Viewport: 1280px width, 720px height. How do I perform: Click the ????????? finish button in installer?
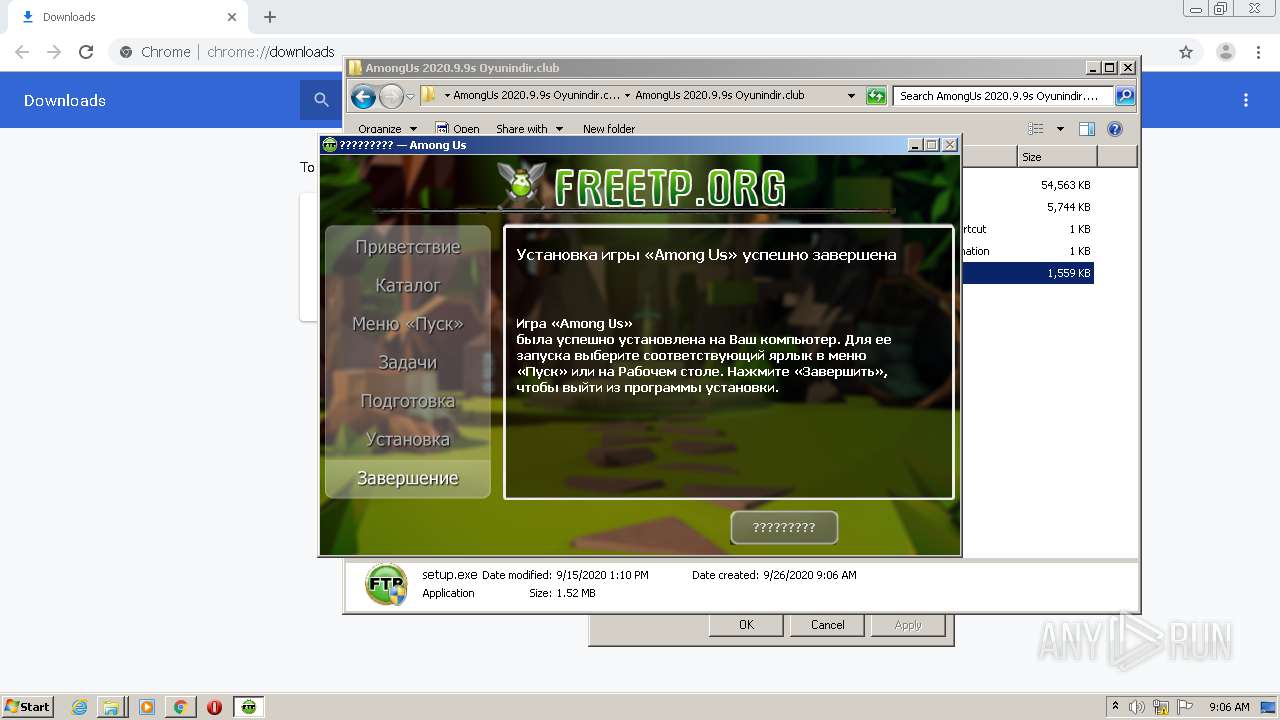tap(784, 527)
